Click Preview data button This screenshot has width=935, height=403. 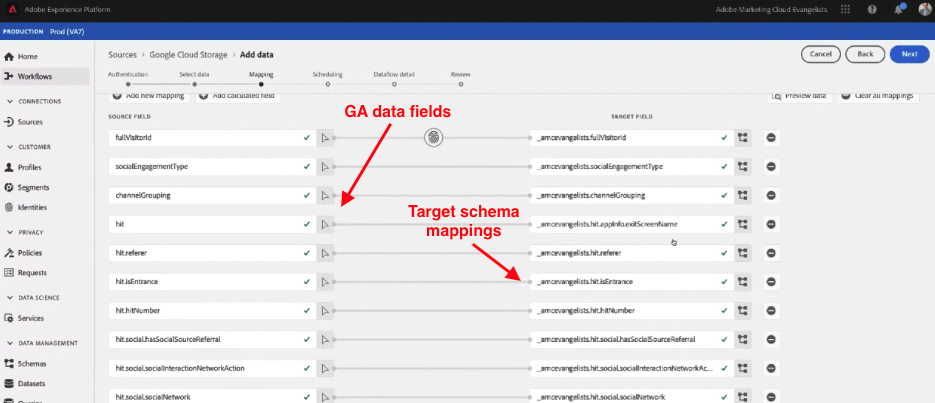click(x=800, y=96)
